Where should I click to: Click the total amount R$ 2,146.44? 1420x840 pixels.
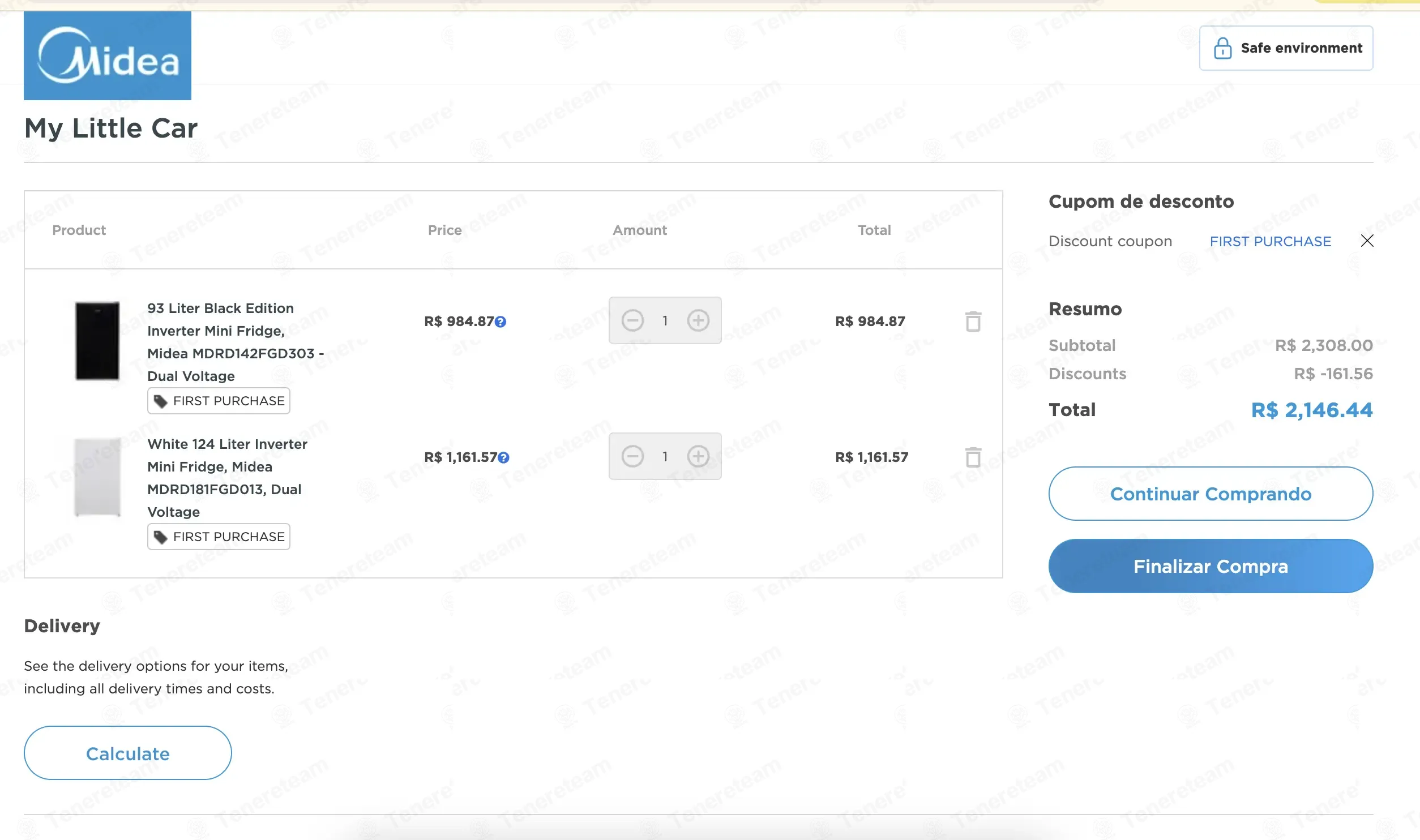pyautogui.click(x=1311, y=410)
